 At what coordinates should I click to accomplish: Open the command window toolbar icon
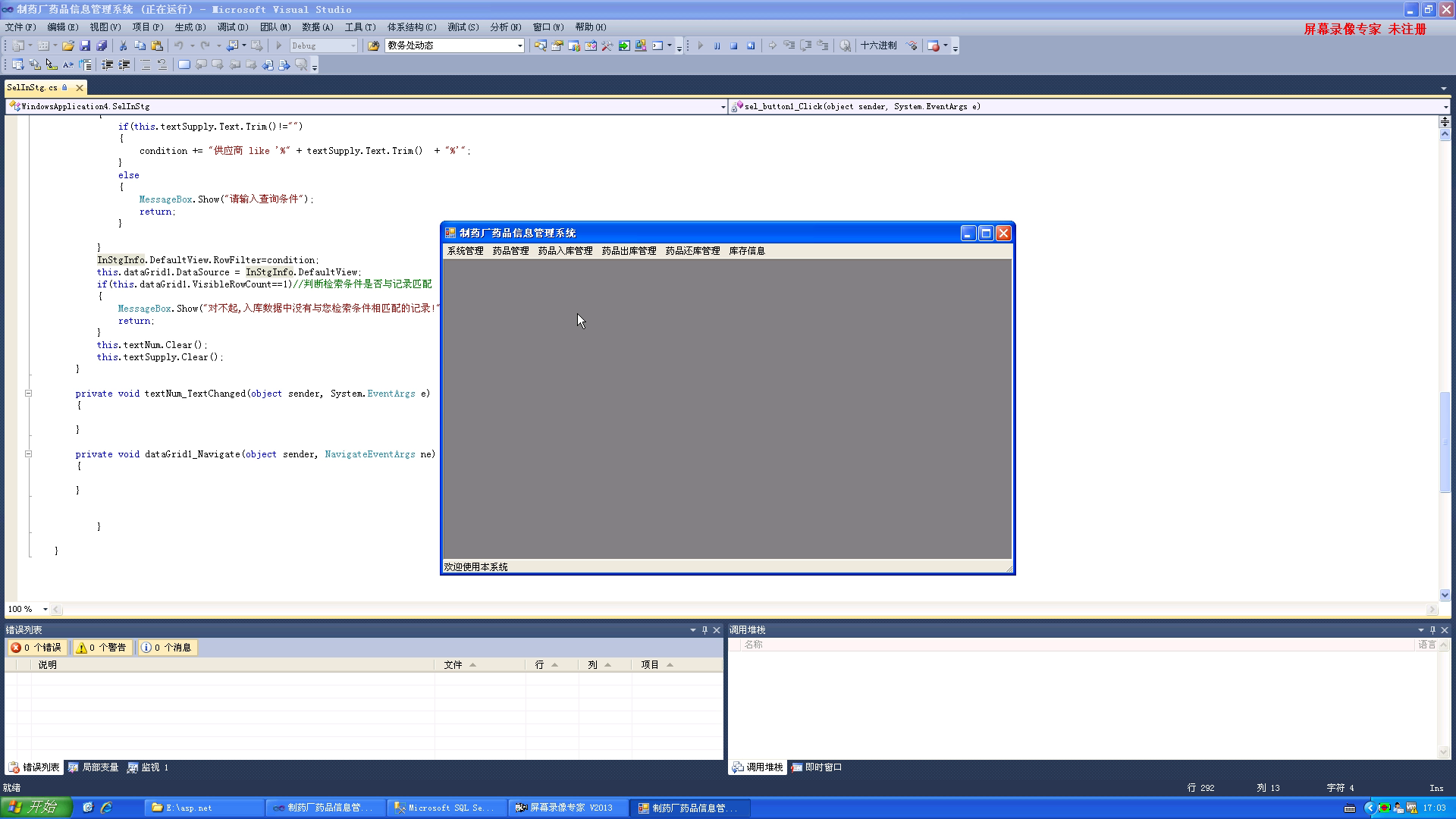pyautogui.click(x=657, y=45)
